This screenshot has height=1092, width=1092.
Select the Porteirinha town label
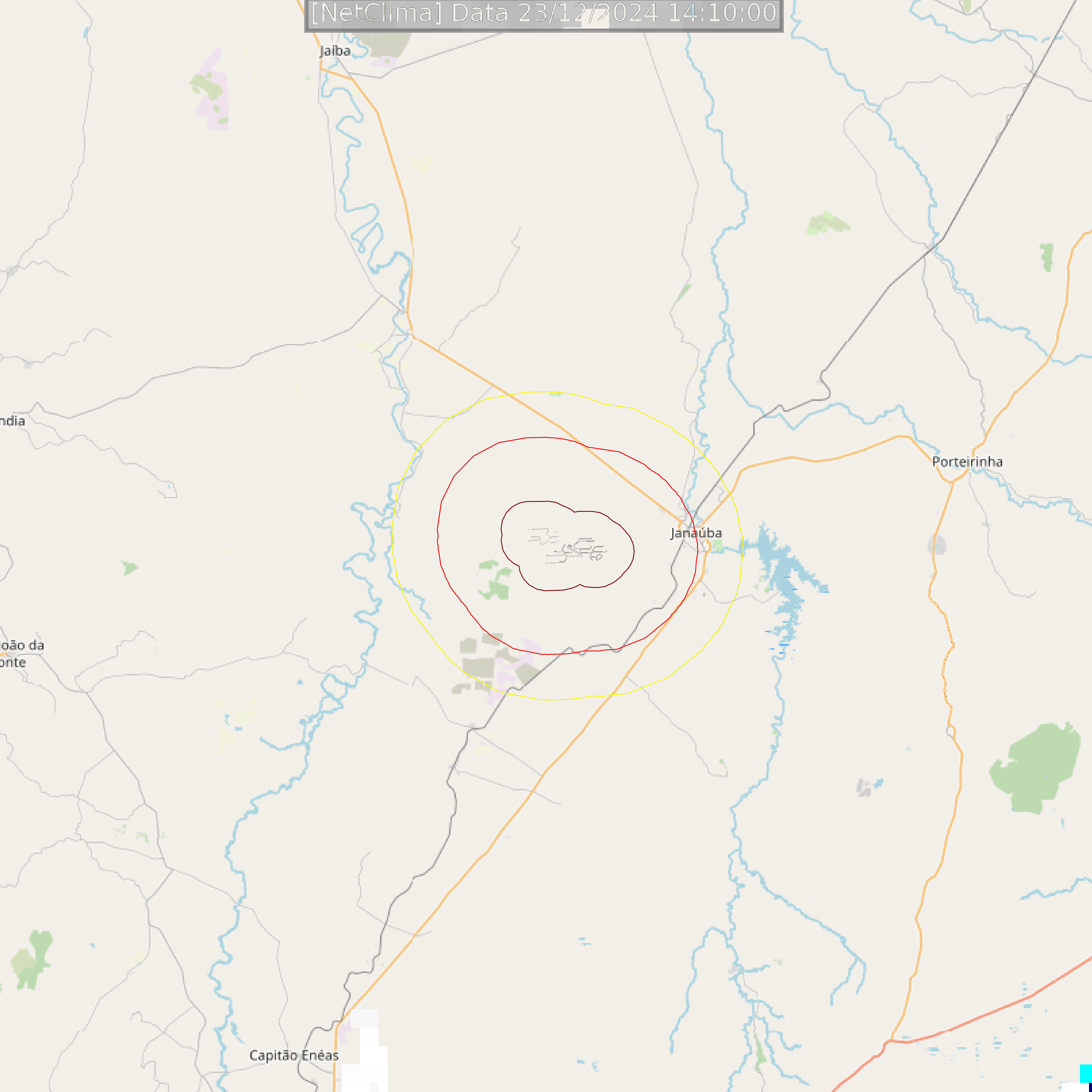(x=967, y=462)
